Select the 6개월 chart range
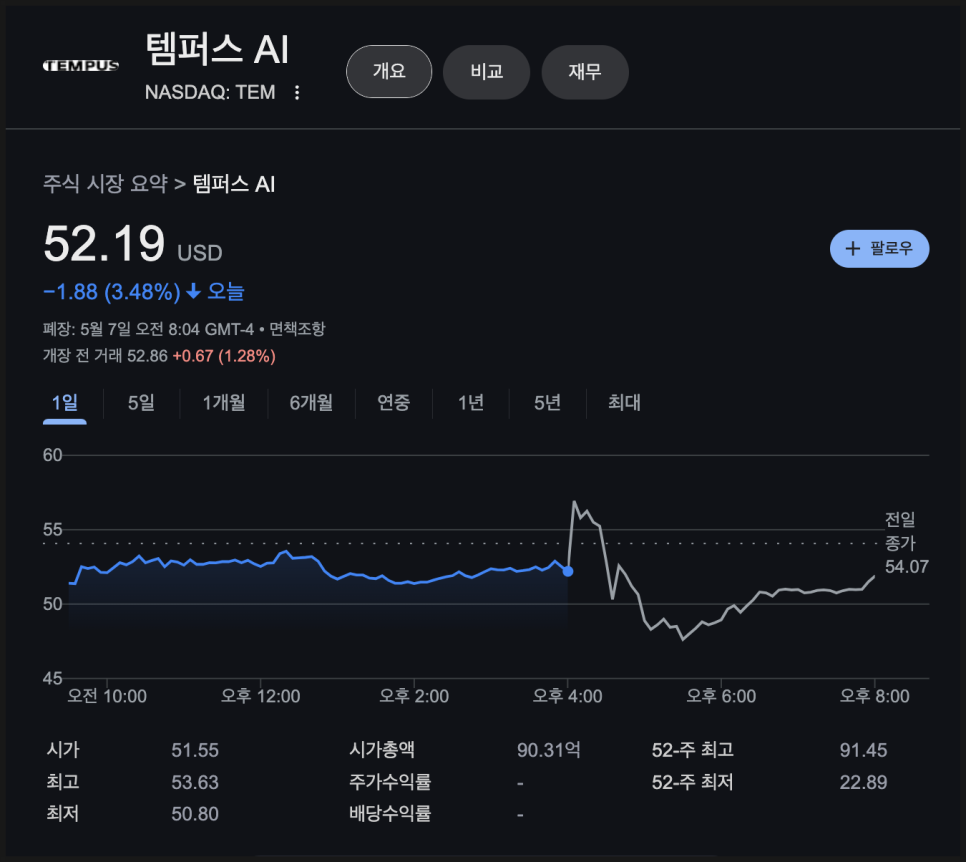The width and height of the screenshot is (966, 862). point(311,403)
